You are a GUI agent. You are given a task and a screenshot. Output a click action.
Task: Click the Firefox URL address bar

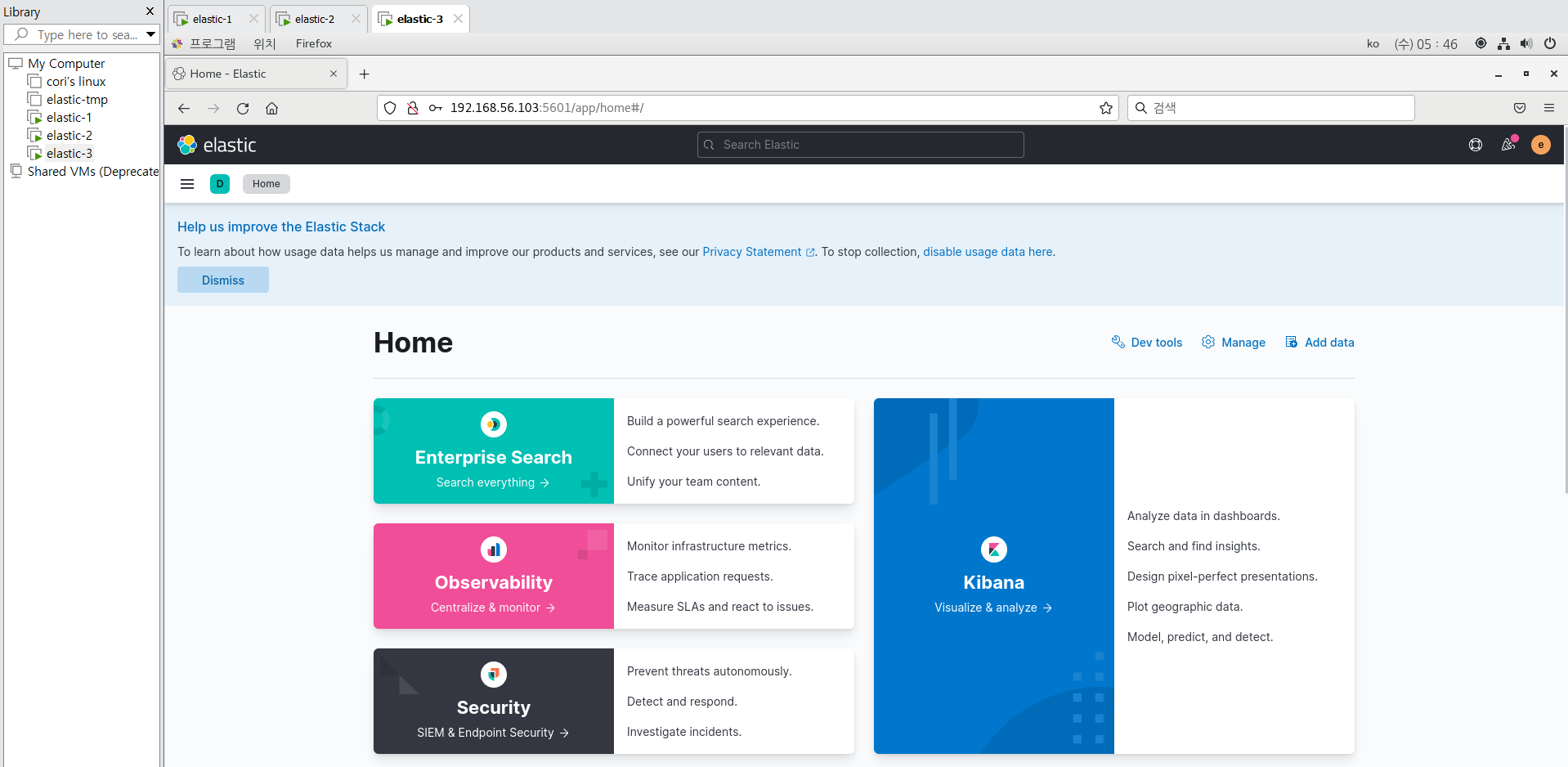click(748, 108)
